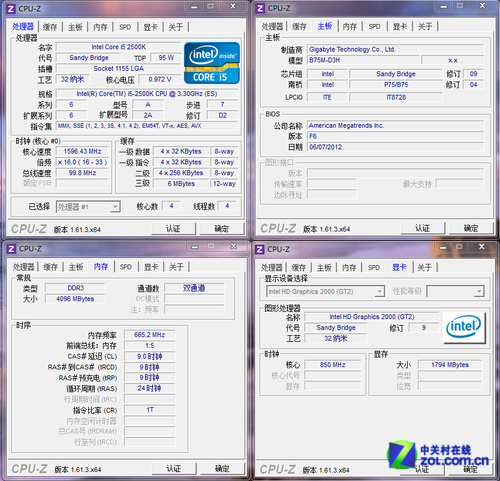This screenshot has height=481, width=500.
Task: Click 确定 button in the processor window
Action: click(x=222, y=229)
